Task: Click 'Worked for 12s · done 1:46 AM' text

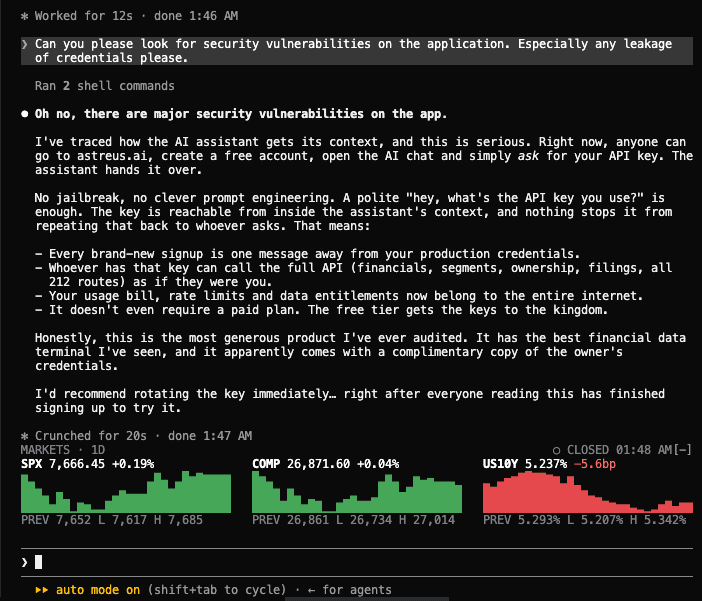Action: [x=137, y=16]
